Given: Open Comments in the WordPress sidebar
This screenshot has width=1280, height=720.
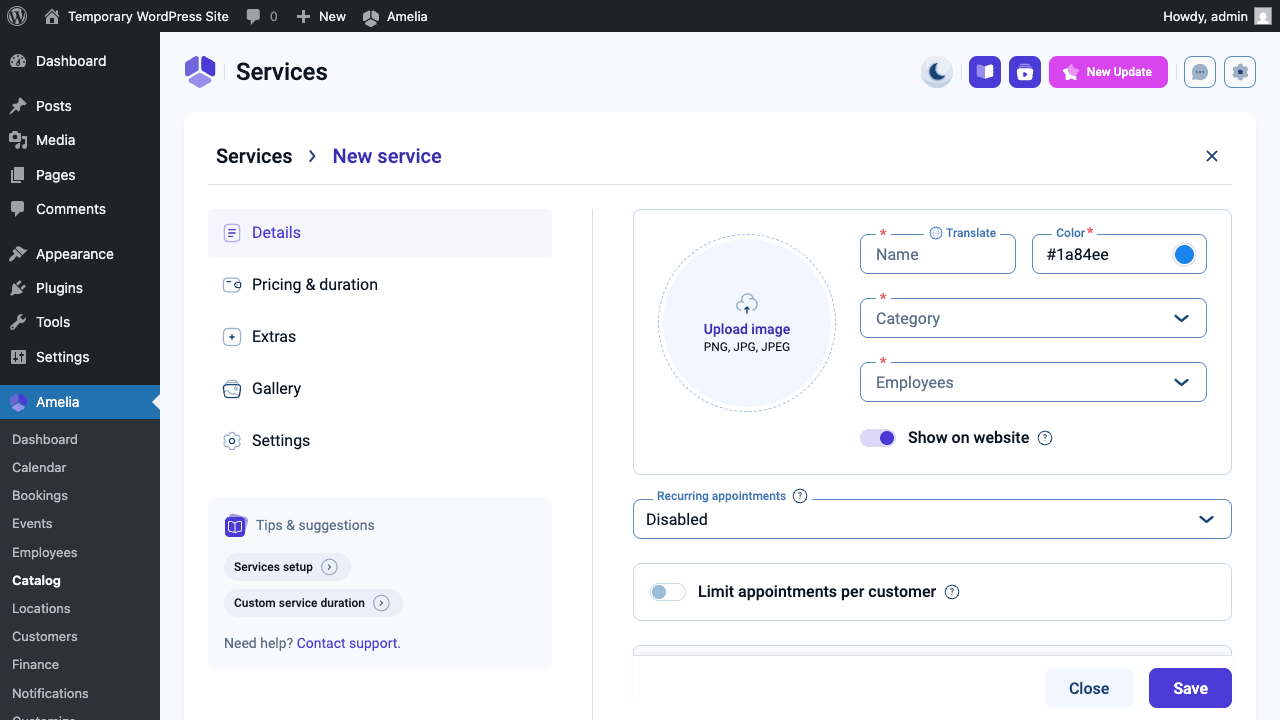Looking at the screenshot, I should [x=80, y=209].
